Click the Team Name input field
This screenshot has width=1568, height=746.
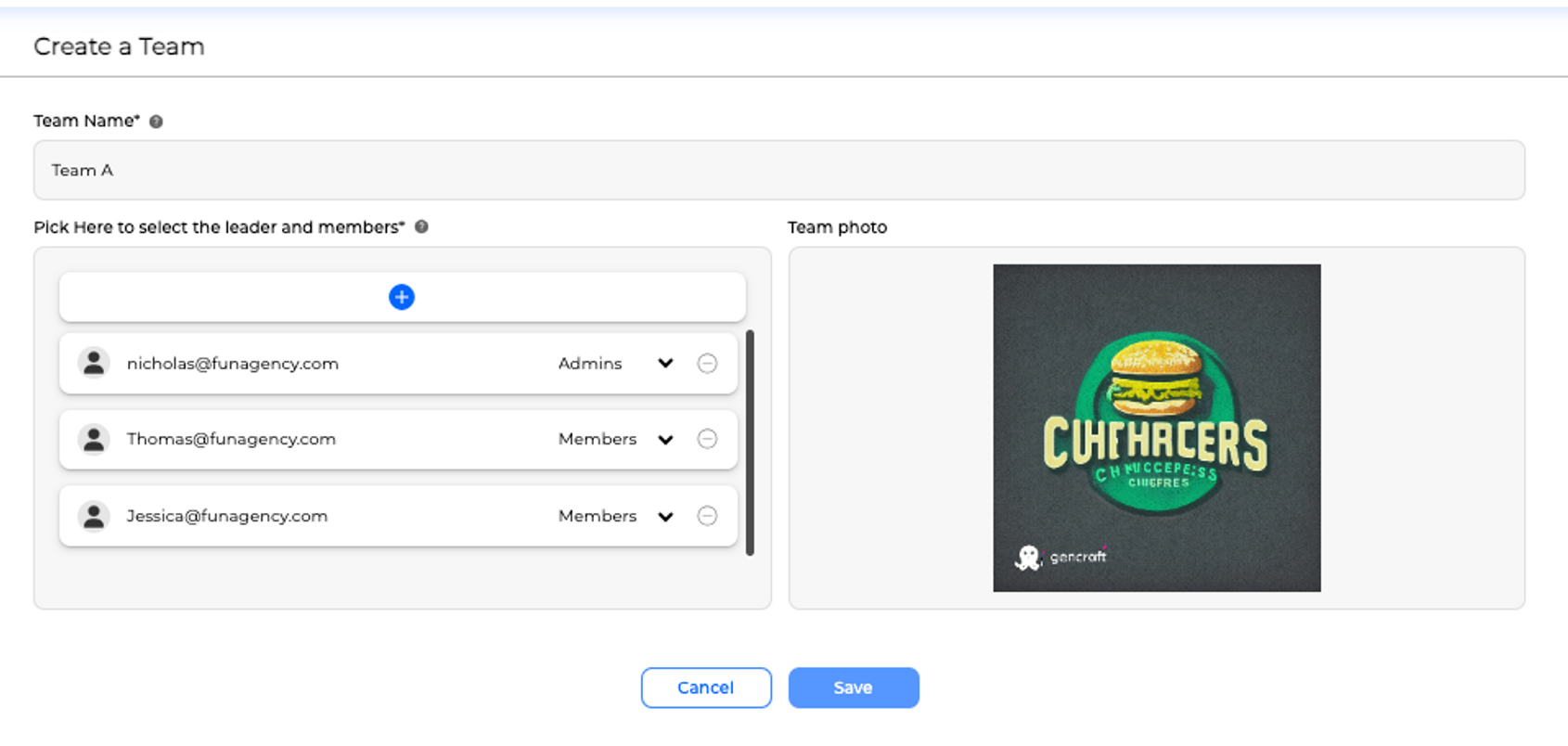778,171
